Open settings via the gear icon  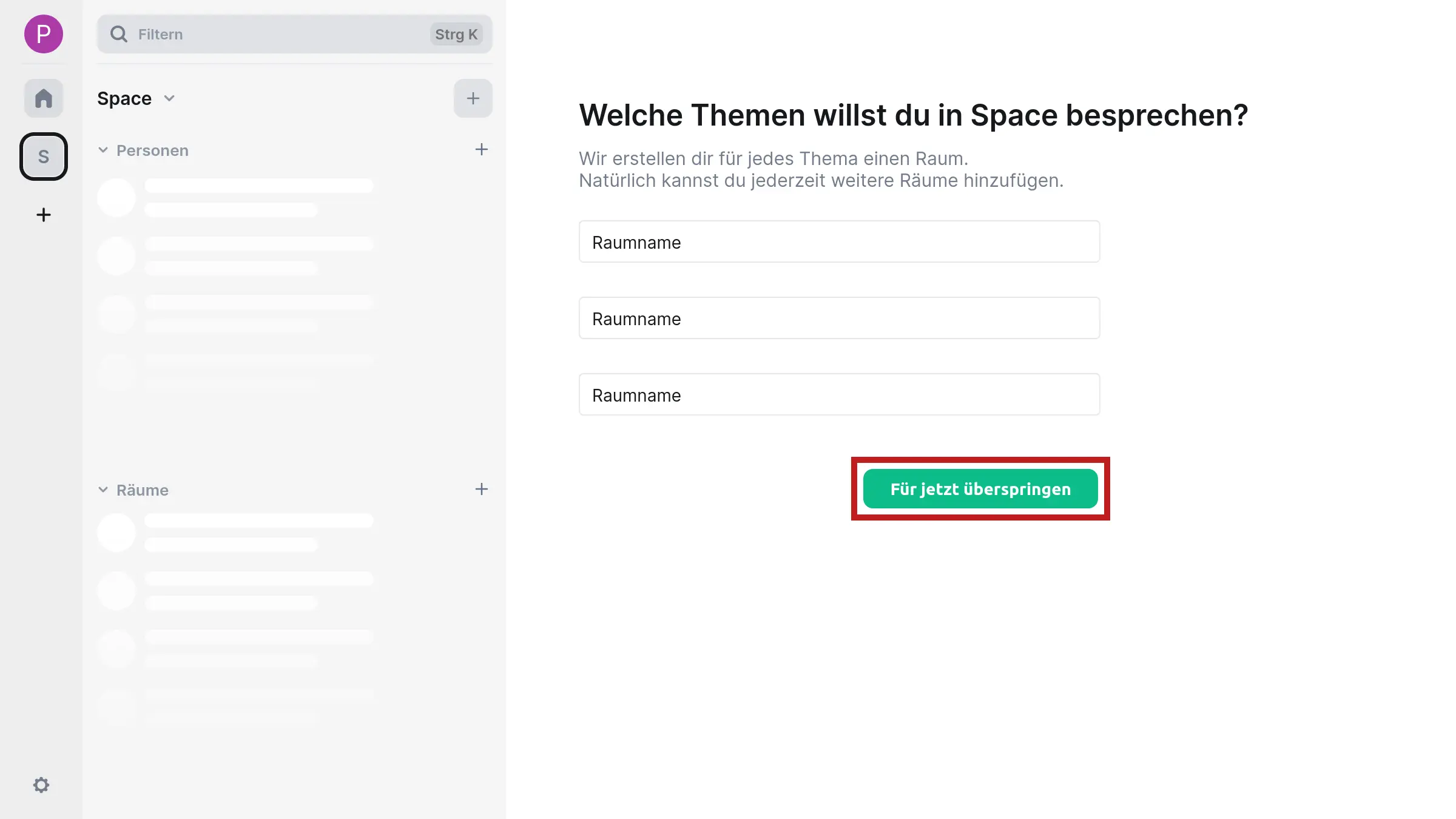pos(41,784)
